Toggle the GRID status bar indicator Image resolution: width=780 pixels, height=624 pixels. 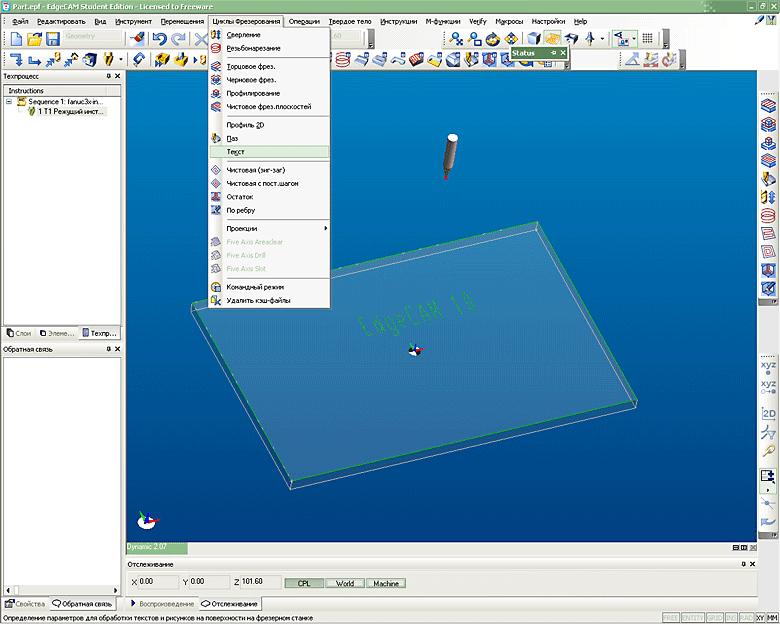point(715,618)
